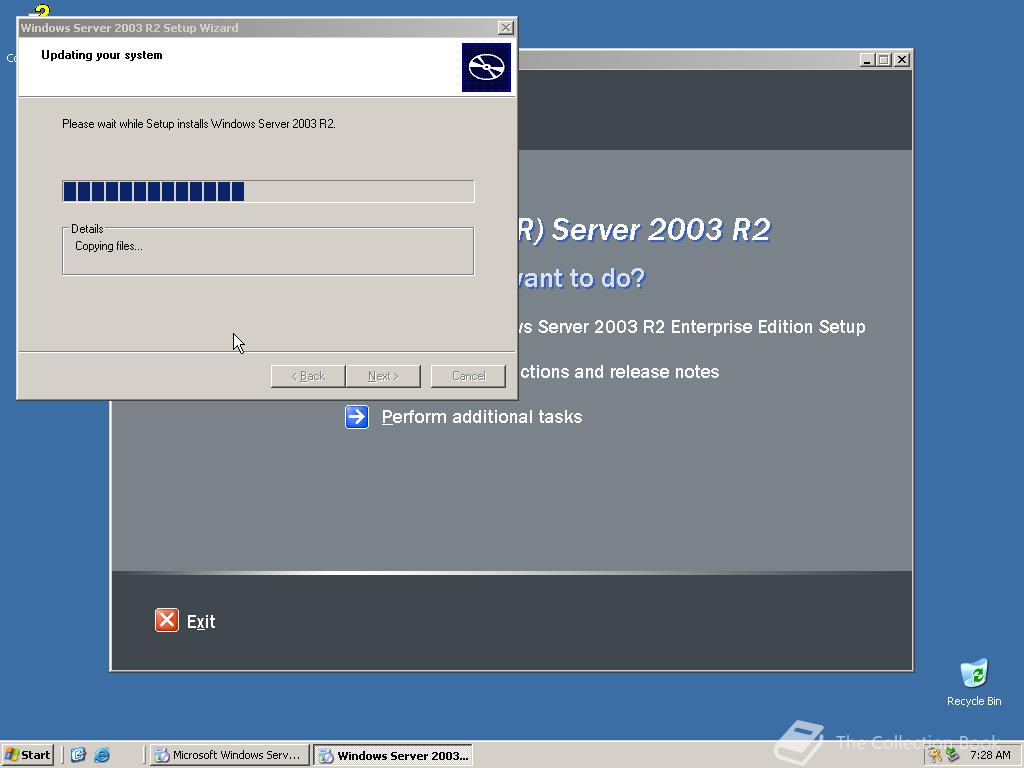This screenshot has height=768, width=1024.
Task: Click the Cancel button in Setup Wizard
Action: [468, 376]
